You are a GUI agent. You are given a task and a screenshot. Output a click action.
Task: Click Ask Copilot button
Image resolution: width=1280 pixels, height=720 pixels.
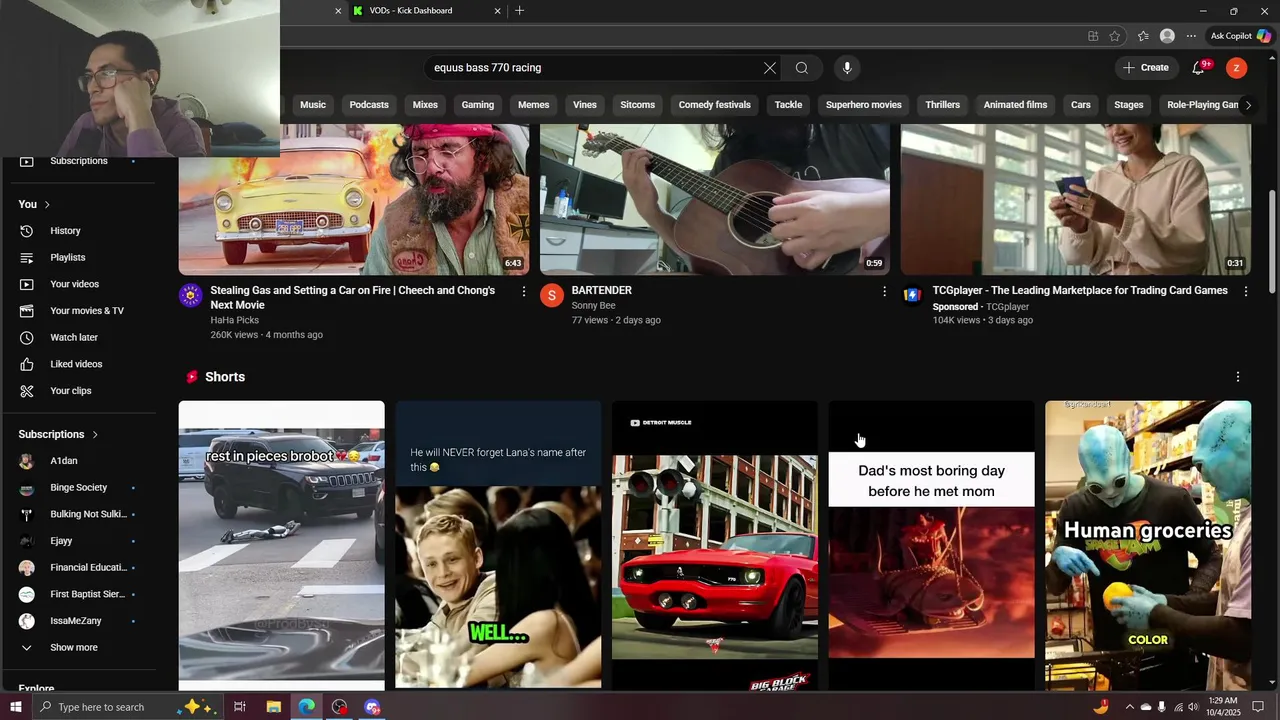(1240, 36)
